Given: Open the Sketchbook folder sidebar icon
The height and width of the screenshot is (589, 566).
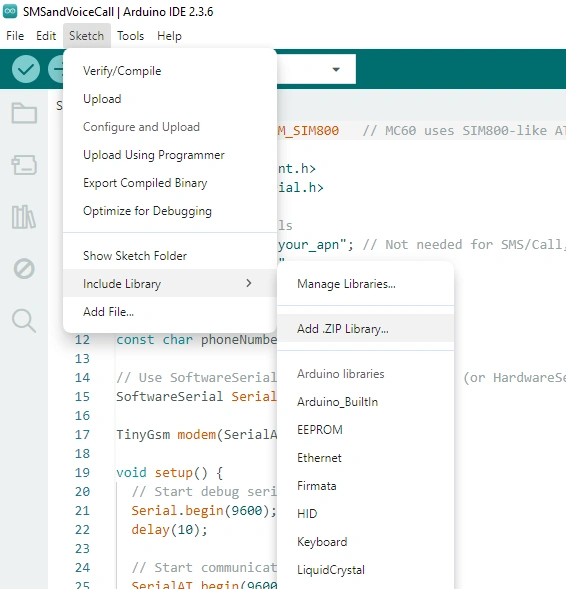Looking at the screenshot, I should (24, 113).
